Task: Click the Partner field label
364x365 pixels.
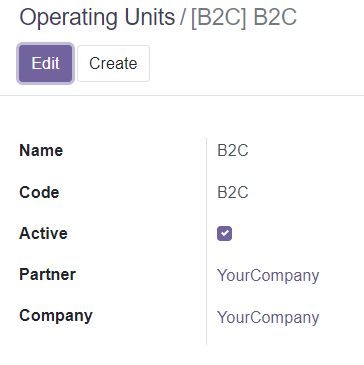Action: click(x=47, y=274)
